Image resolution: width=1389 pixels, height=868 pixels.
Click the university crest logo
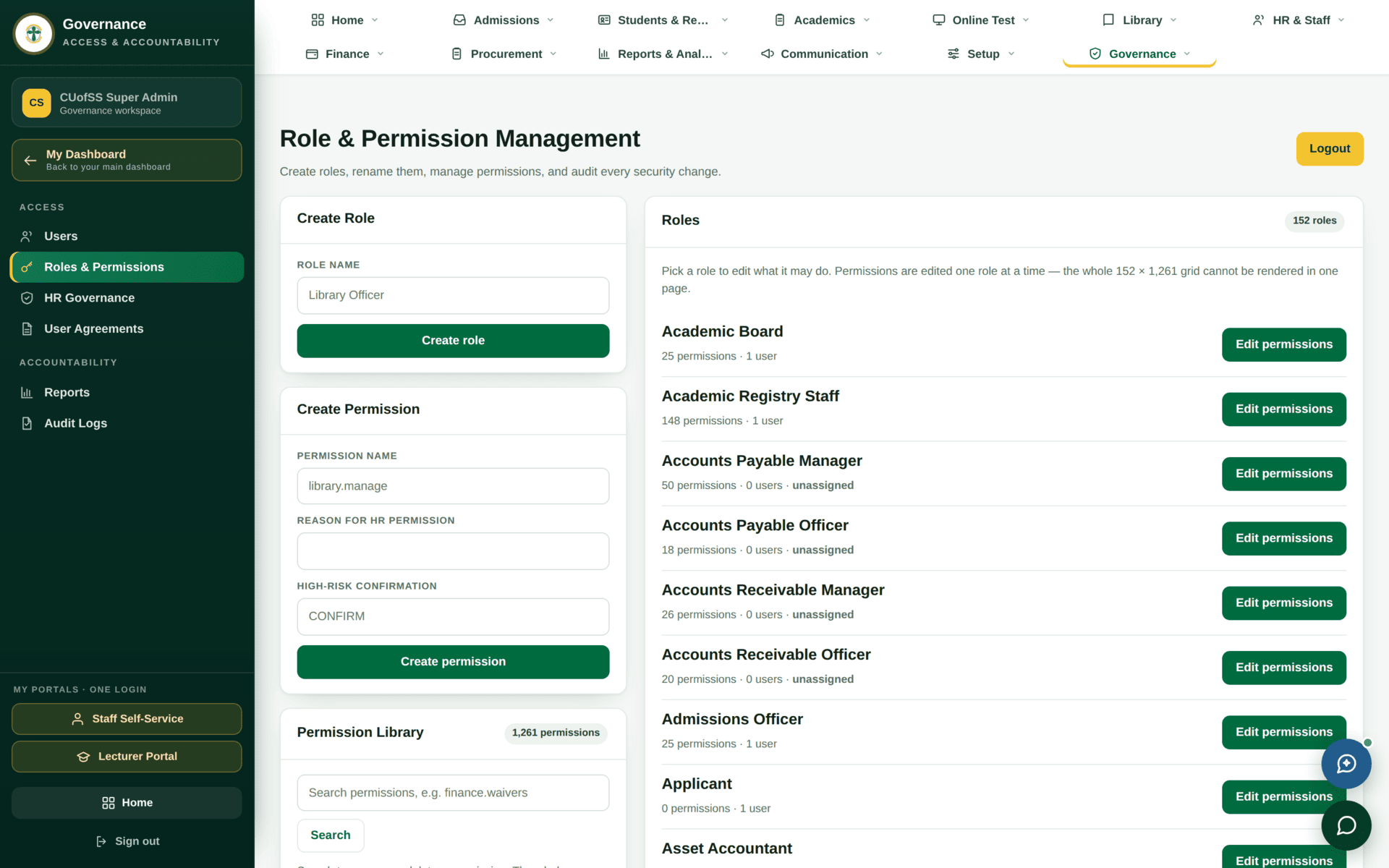33,33
